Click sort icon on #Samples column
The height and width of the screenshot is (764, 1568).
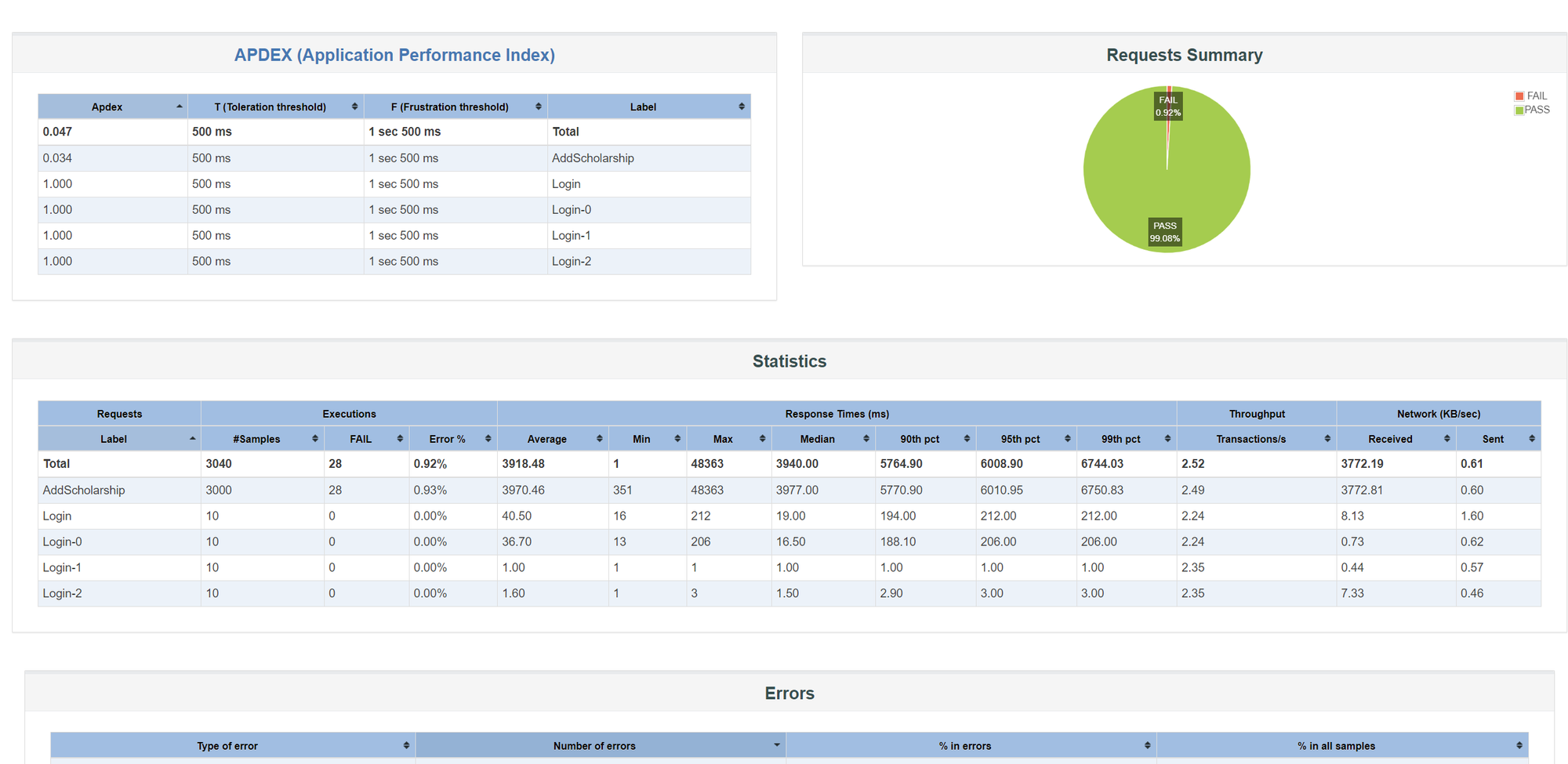tap(314, 439)
